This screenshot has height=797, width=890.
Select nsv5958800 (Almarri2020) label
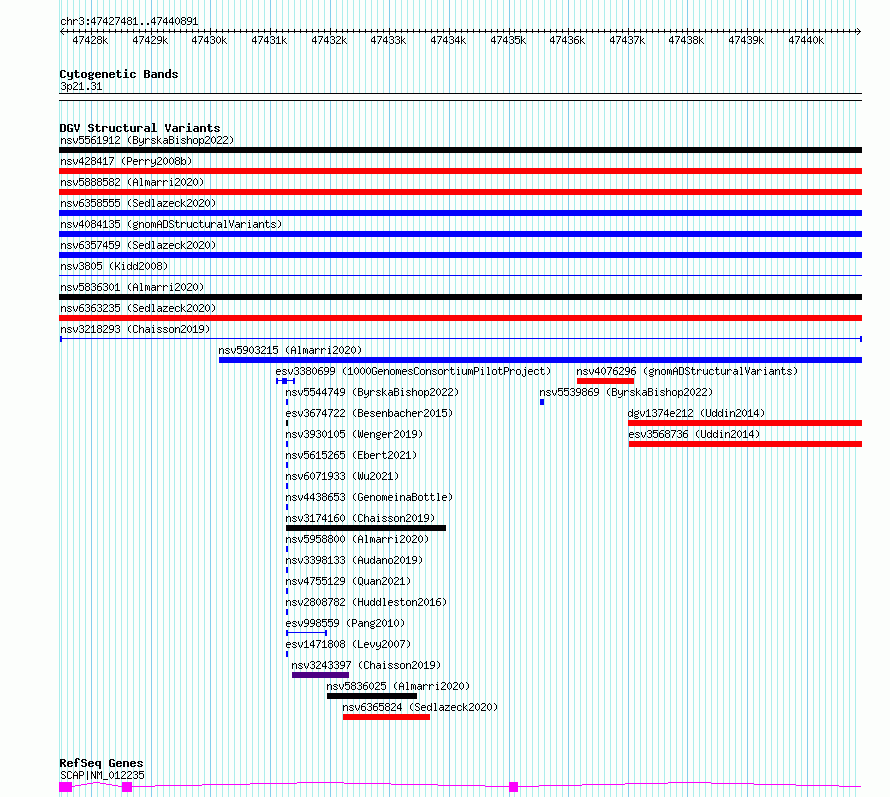pos(357,539)
